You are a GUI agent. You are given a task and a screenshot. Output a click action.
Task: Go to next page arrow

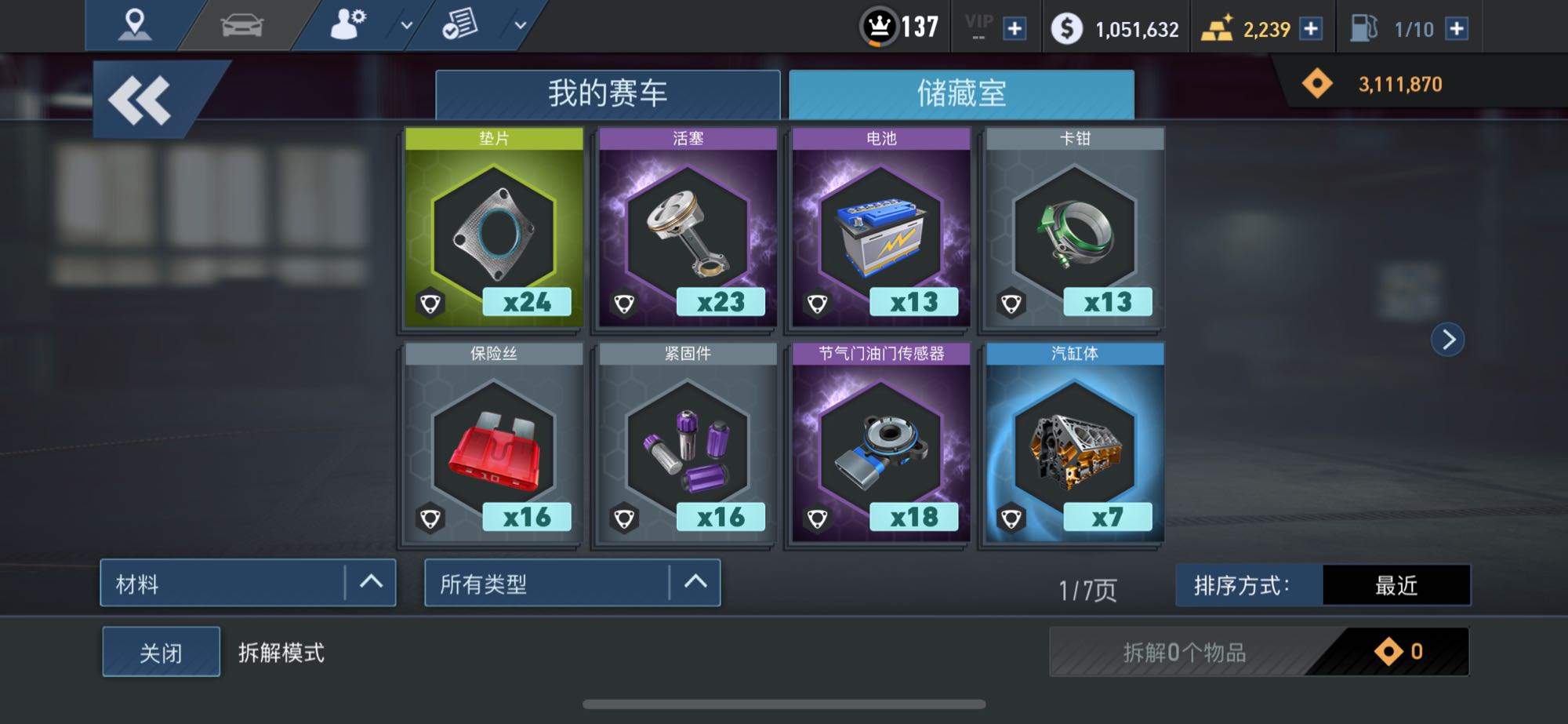pos(1447,340)
